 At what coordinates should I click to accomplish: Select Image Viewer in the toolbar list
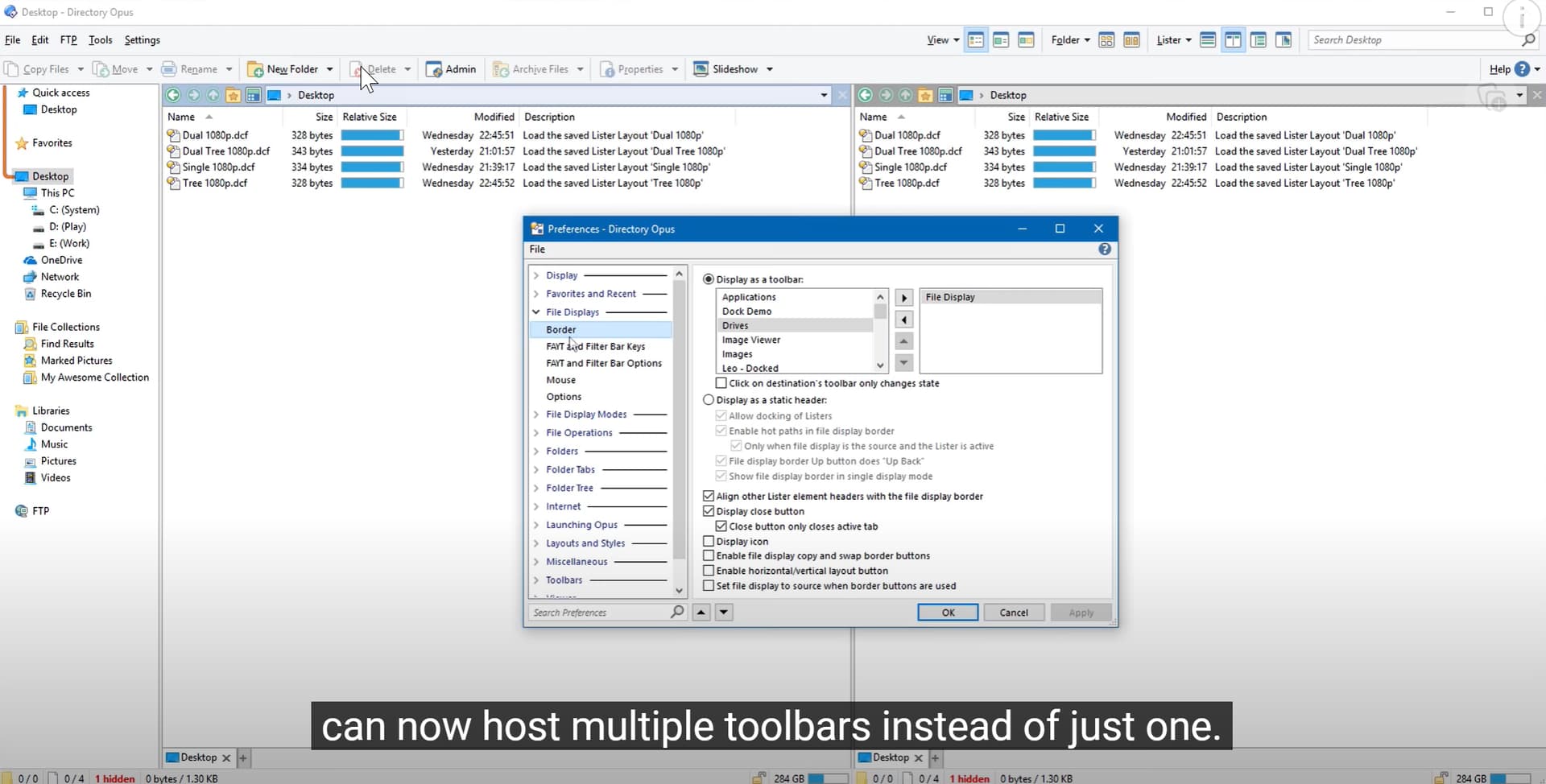pos(751,340)
